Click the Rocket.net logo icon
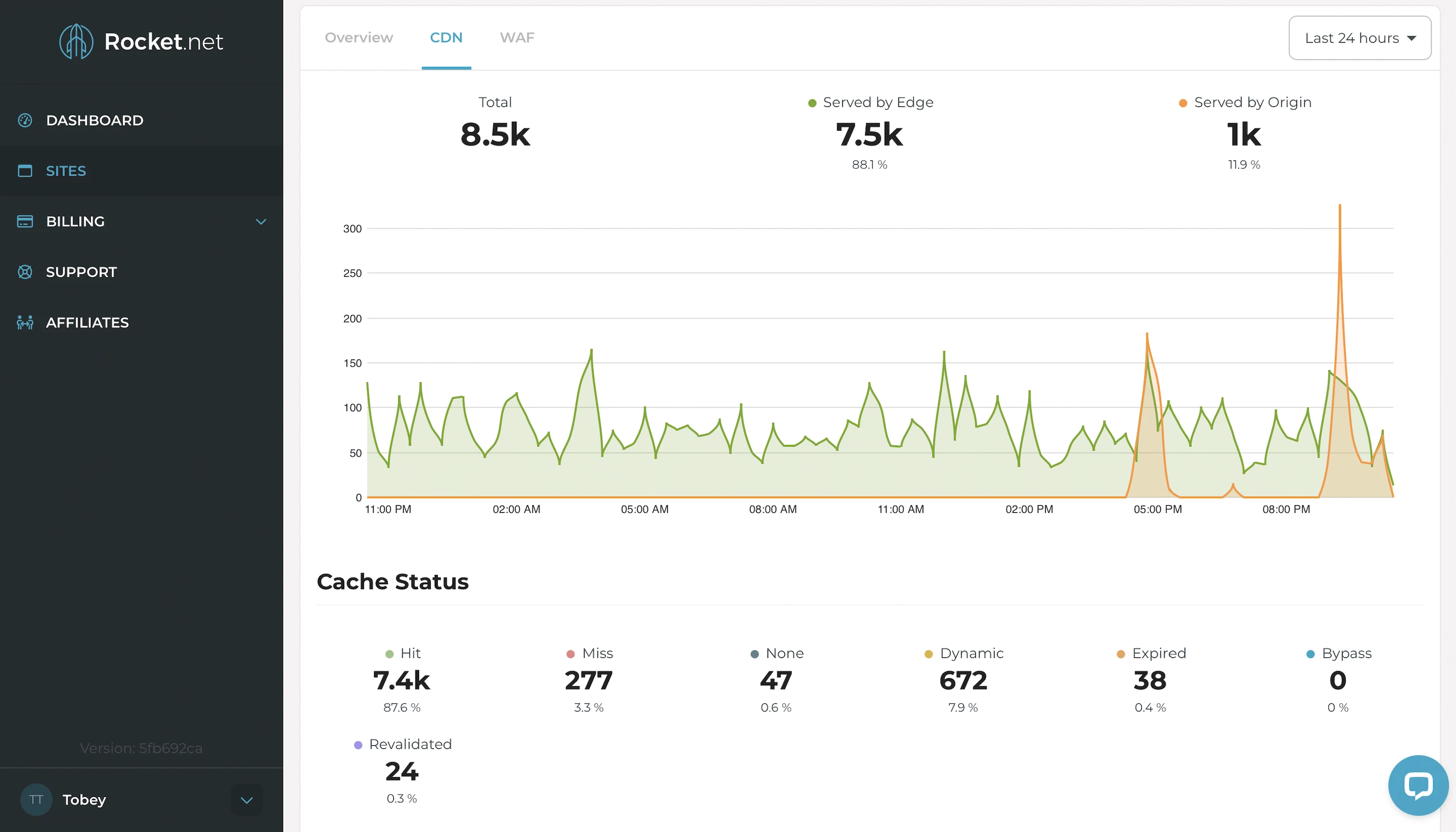Screen dimensions: 1456x832 tap(76, 41)
